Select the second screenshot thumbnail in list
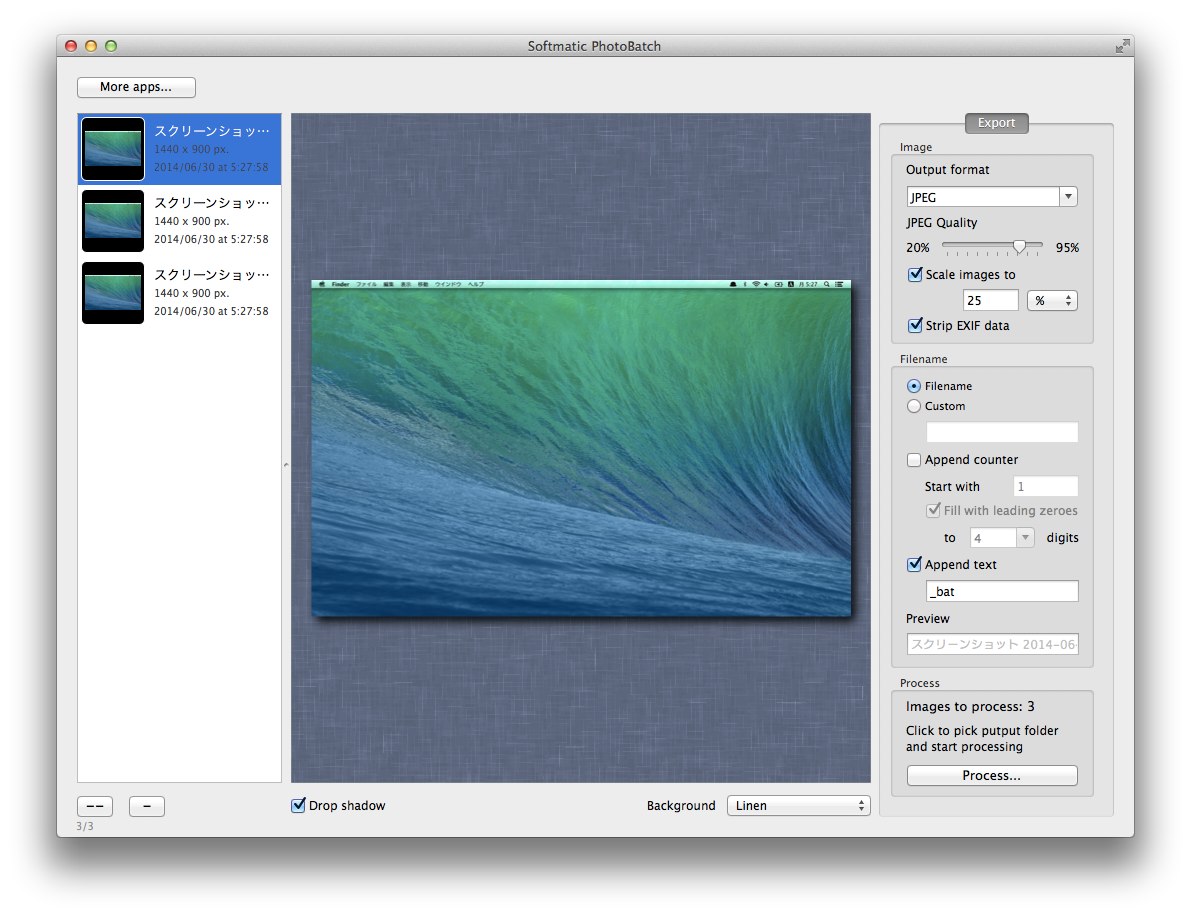Screen dimensions: 1191x916 coord(113,221)
